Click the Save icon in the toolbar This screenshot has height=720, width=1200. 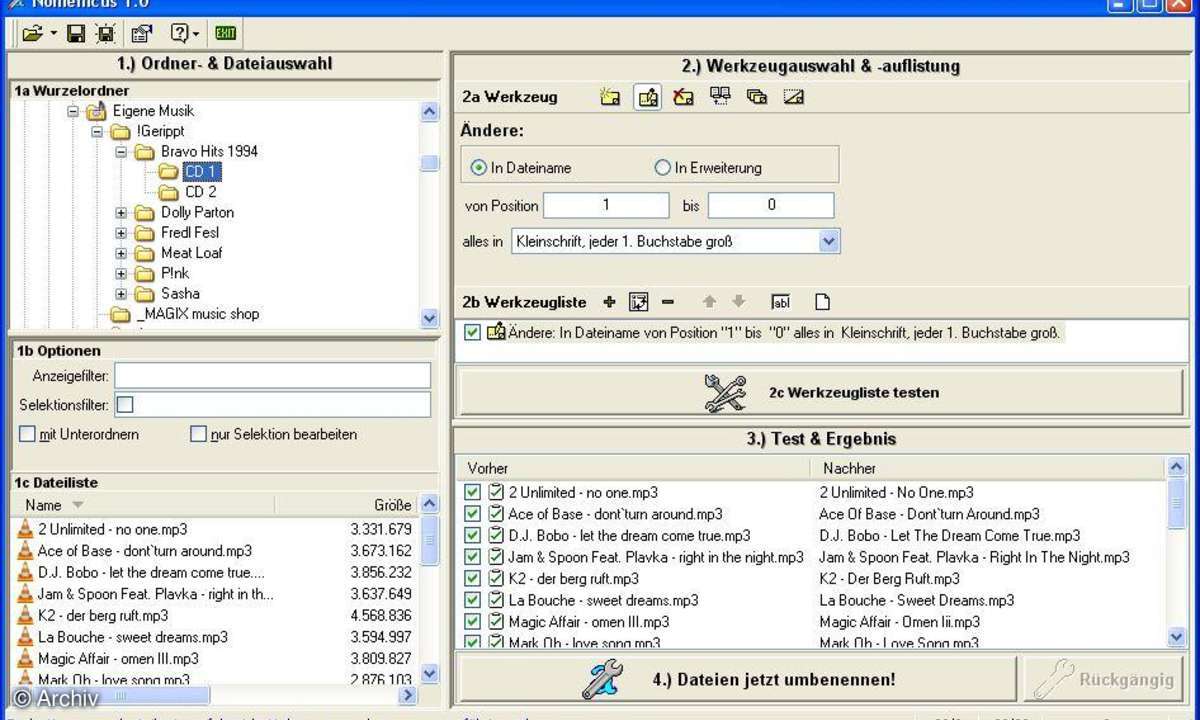tap(78, 32)
